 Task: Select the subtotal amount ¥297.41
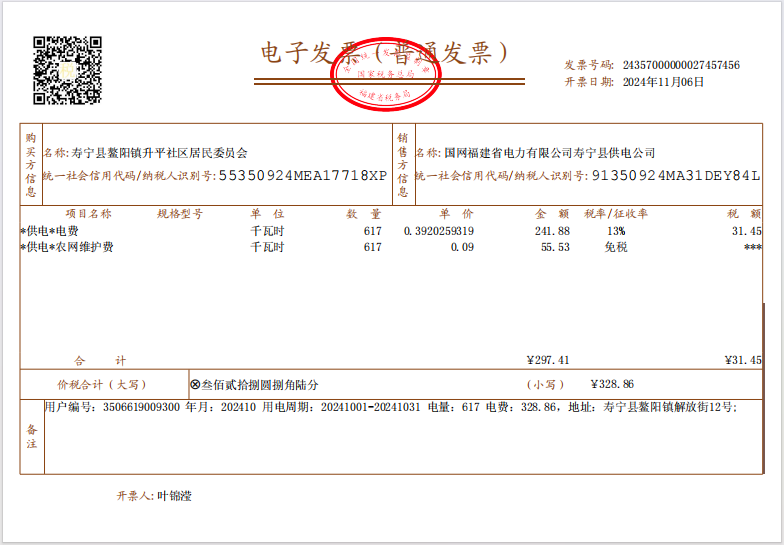tap(547, 360)
